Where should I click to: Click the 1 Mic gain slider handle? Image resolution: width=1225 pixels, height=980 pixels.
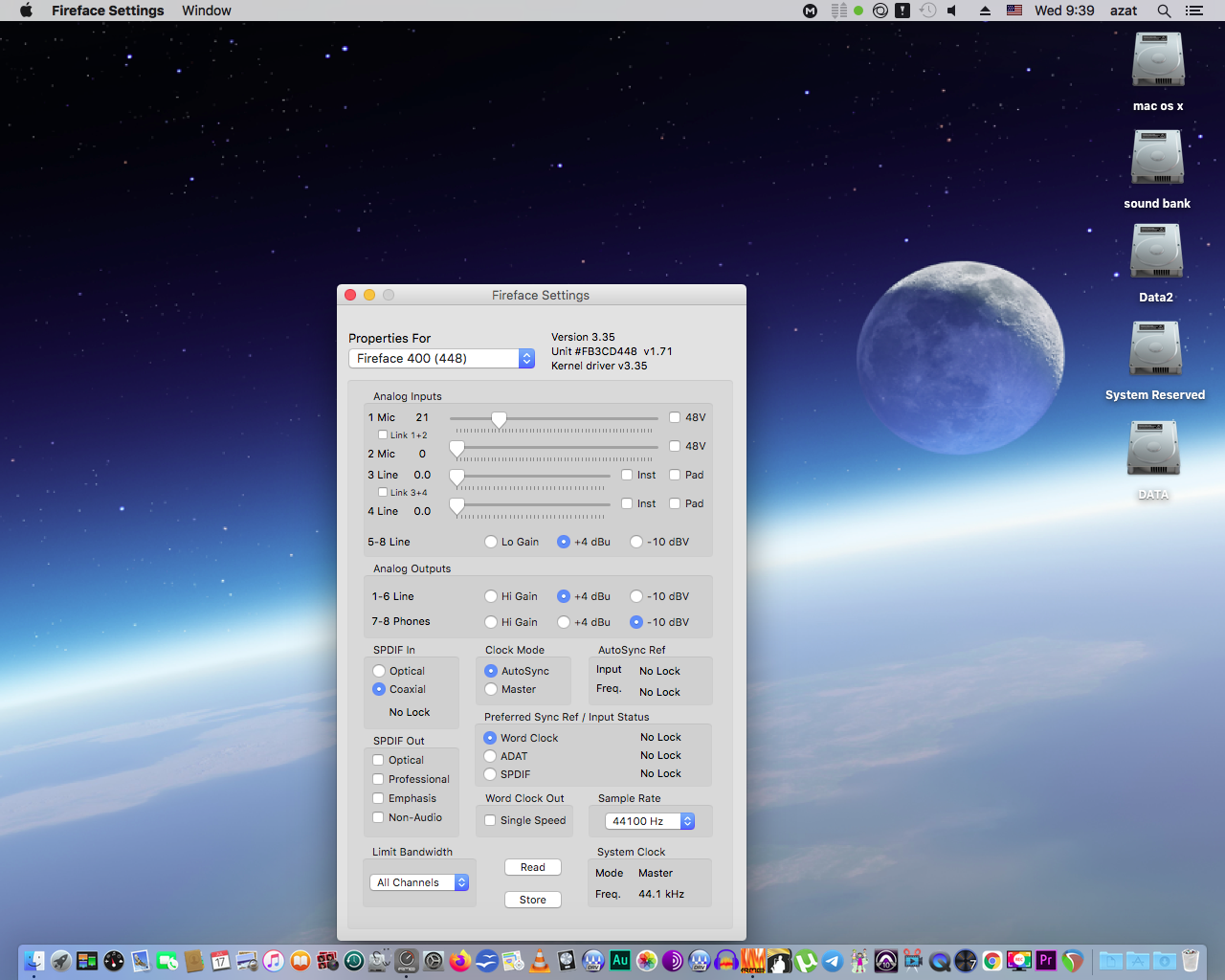click(499, 419)
